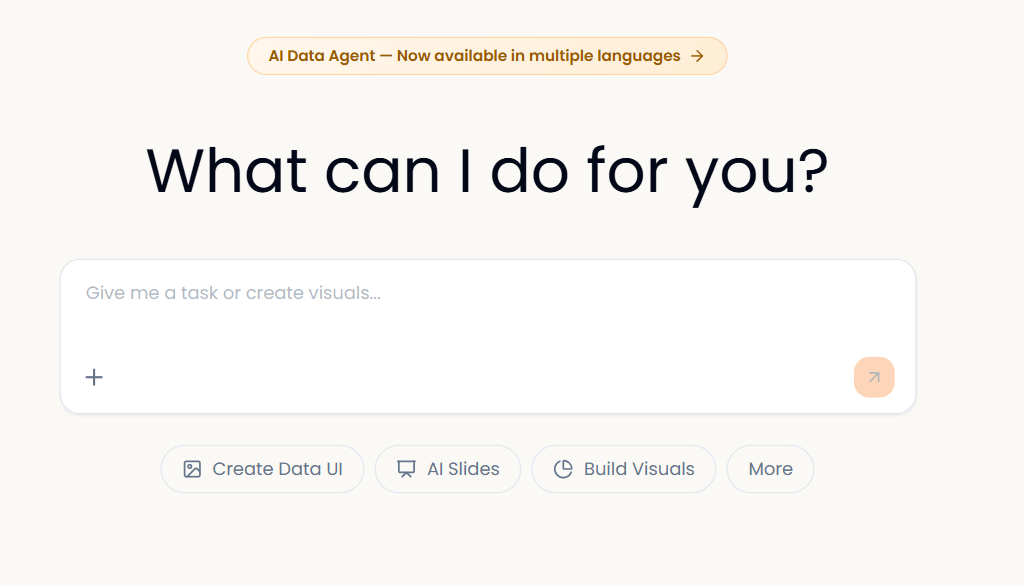
Task: Open the AI Data Agent announcement banner
Action: (487, 56)
